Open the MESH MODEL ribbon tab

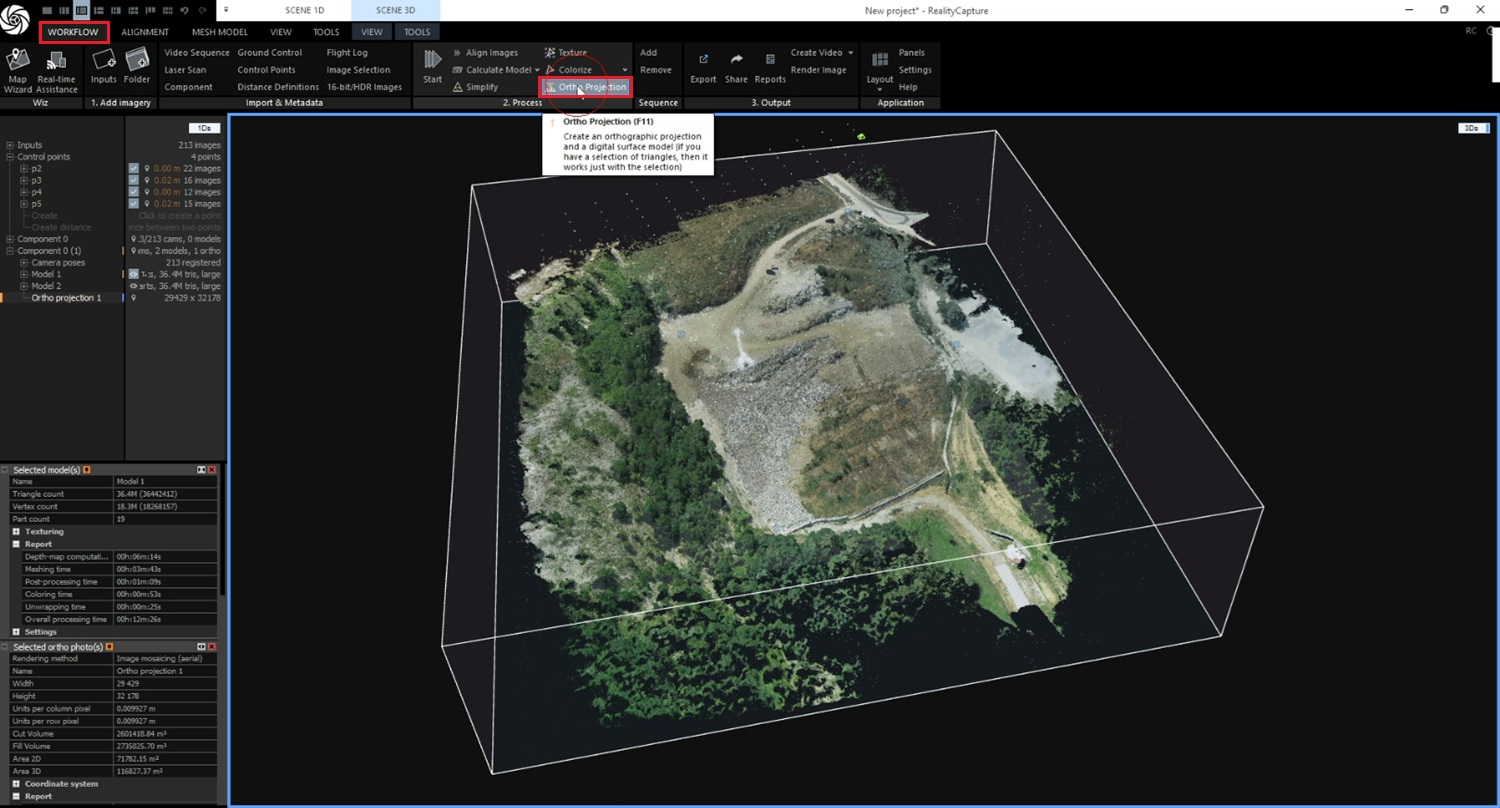coord(219,32)
